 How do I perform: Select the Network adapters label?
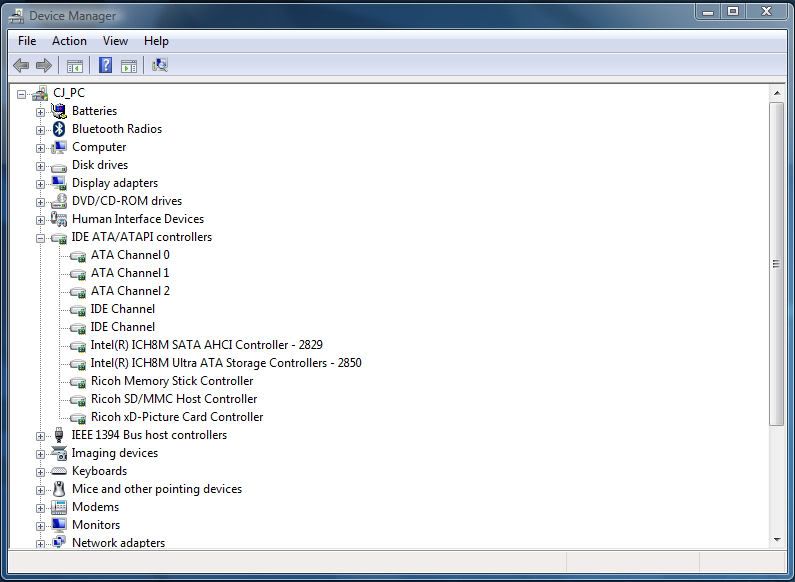point(118,542)
